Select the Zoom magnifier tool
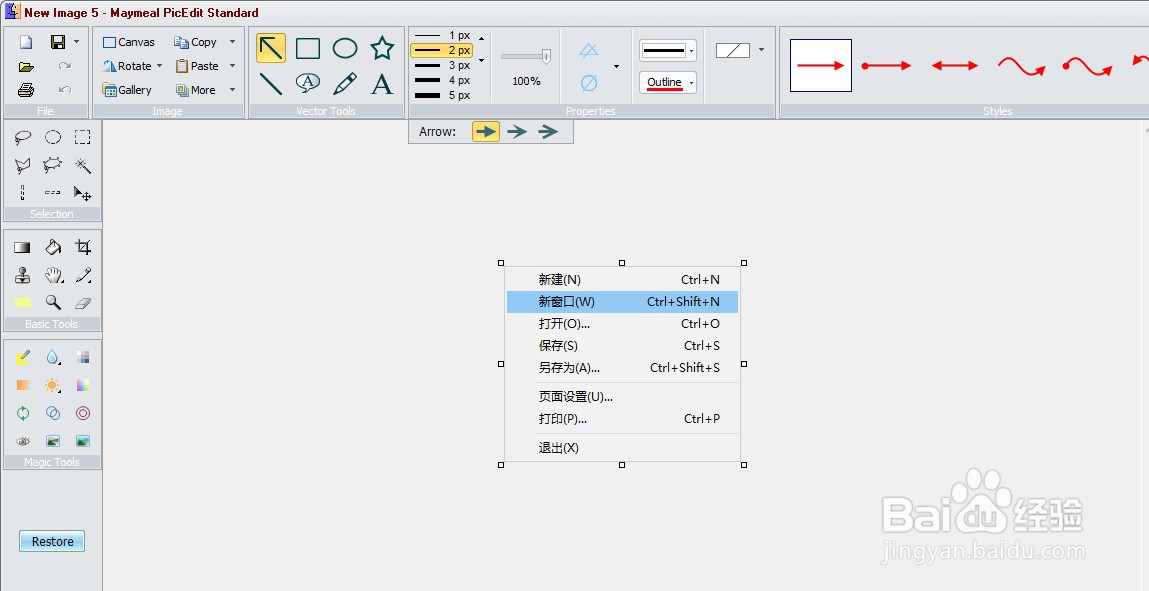Viewport: 1149px width, 591px height. click(x=53, y=302)
